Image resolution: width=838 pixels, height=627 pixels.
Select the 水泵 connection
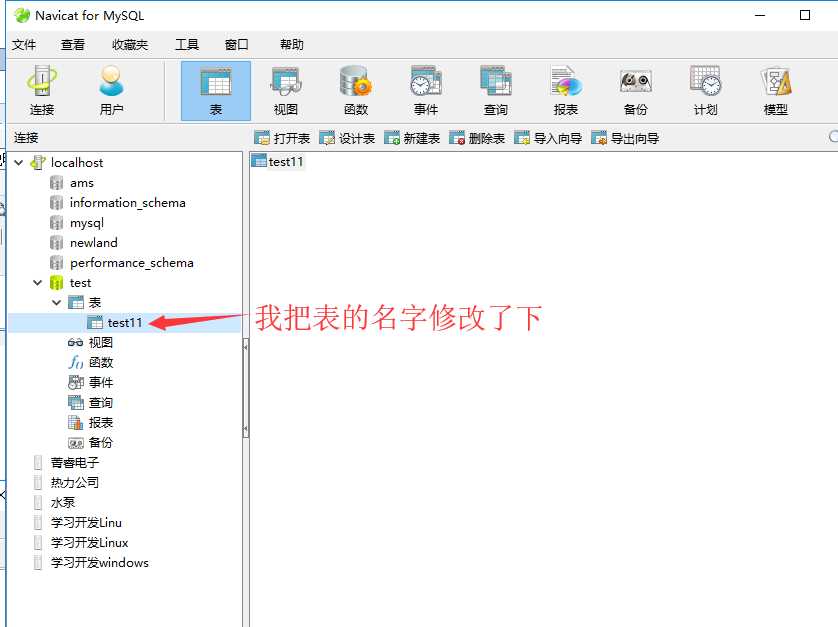(63, 502)
